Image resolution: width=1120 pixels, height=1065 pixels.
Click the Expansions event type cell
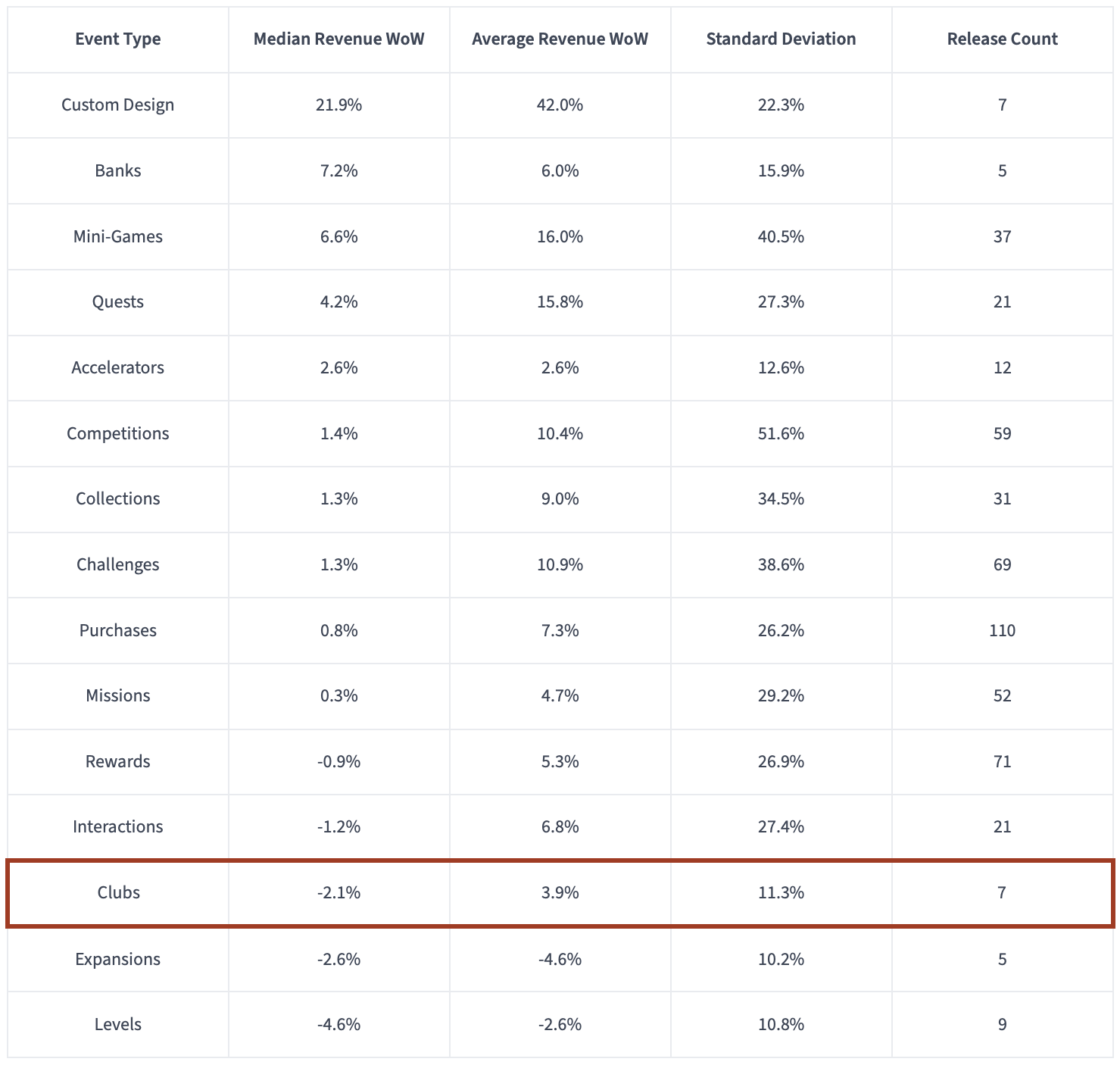(x=118, y=959)
